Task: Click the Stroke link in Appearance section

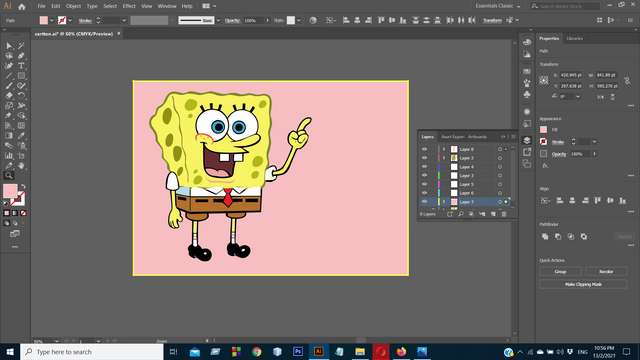Action: tap(558, 142)
